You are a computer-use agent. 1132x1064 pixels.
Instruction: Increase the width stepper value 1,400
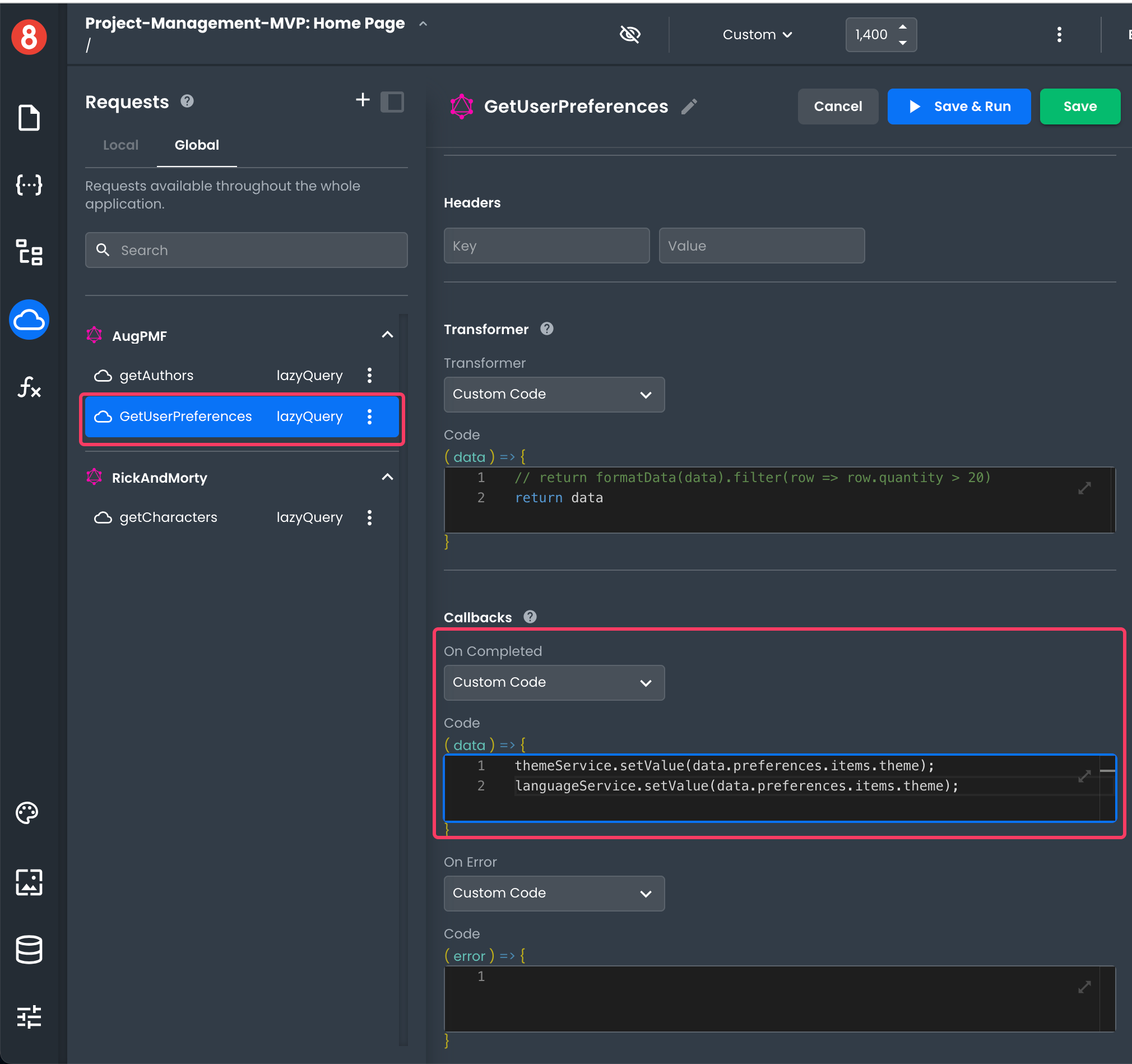[903, 27]
